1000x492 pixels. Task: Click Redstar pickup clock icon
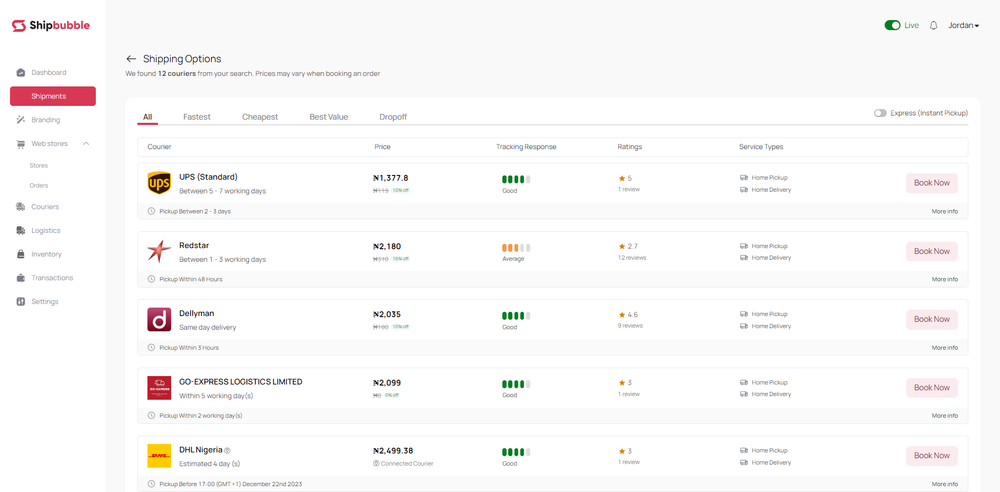pos(151,280)
